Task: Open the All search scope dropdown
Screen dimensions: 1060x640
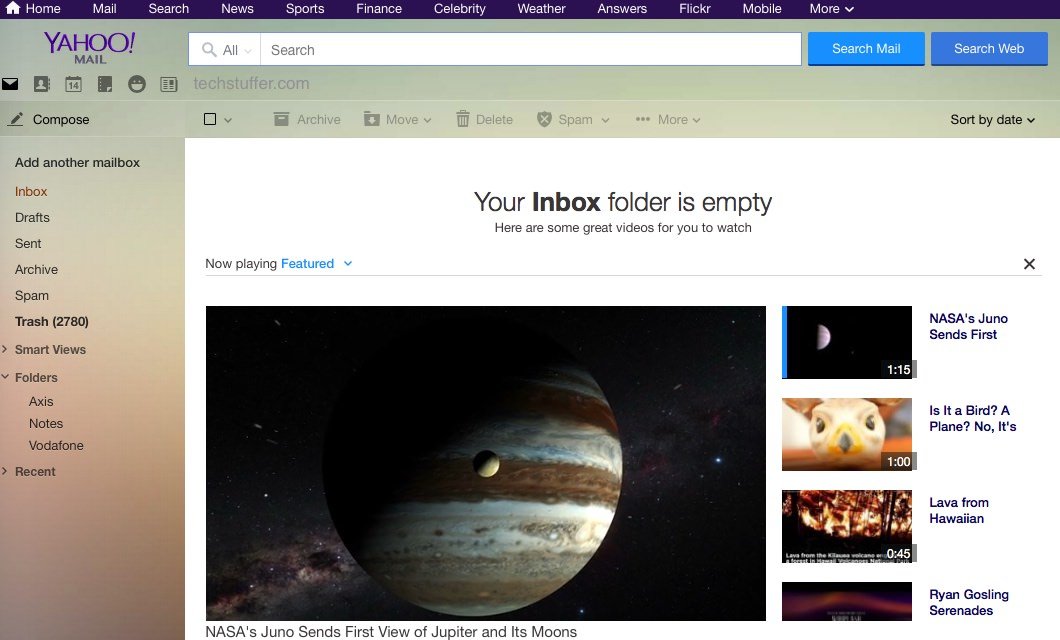Action: tap(228, 50)
